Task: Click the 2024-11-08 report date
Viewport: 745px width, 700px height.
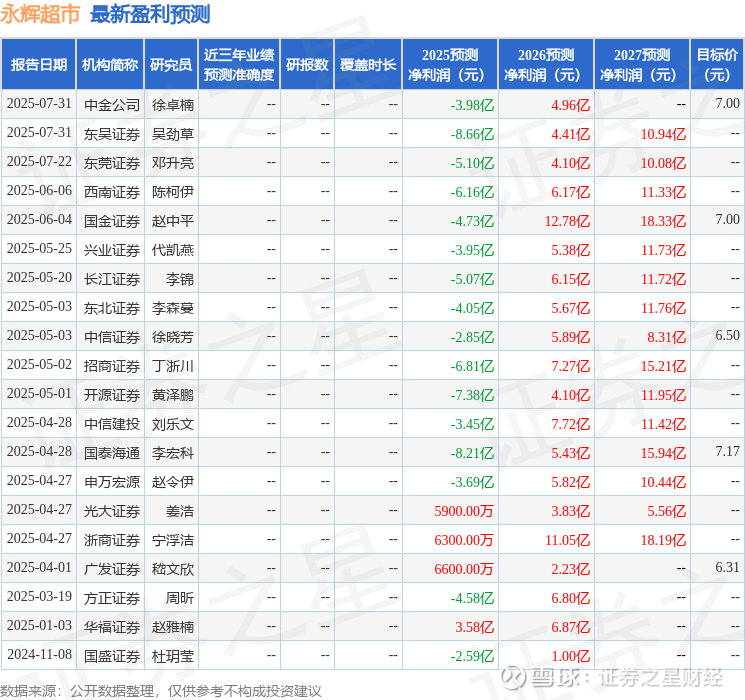Action: (39, 654)
